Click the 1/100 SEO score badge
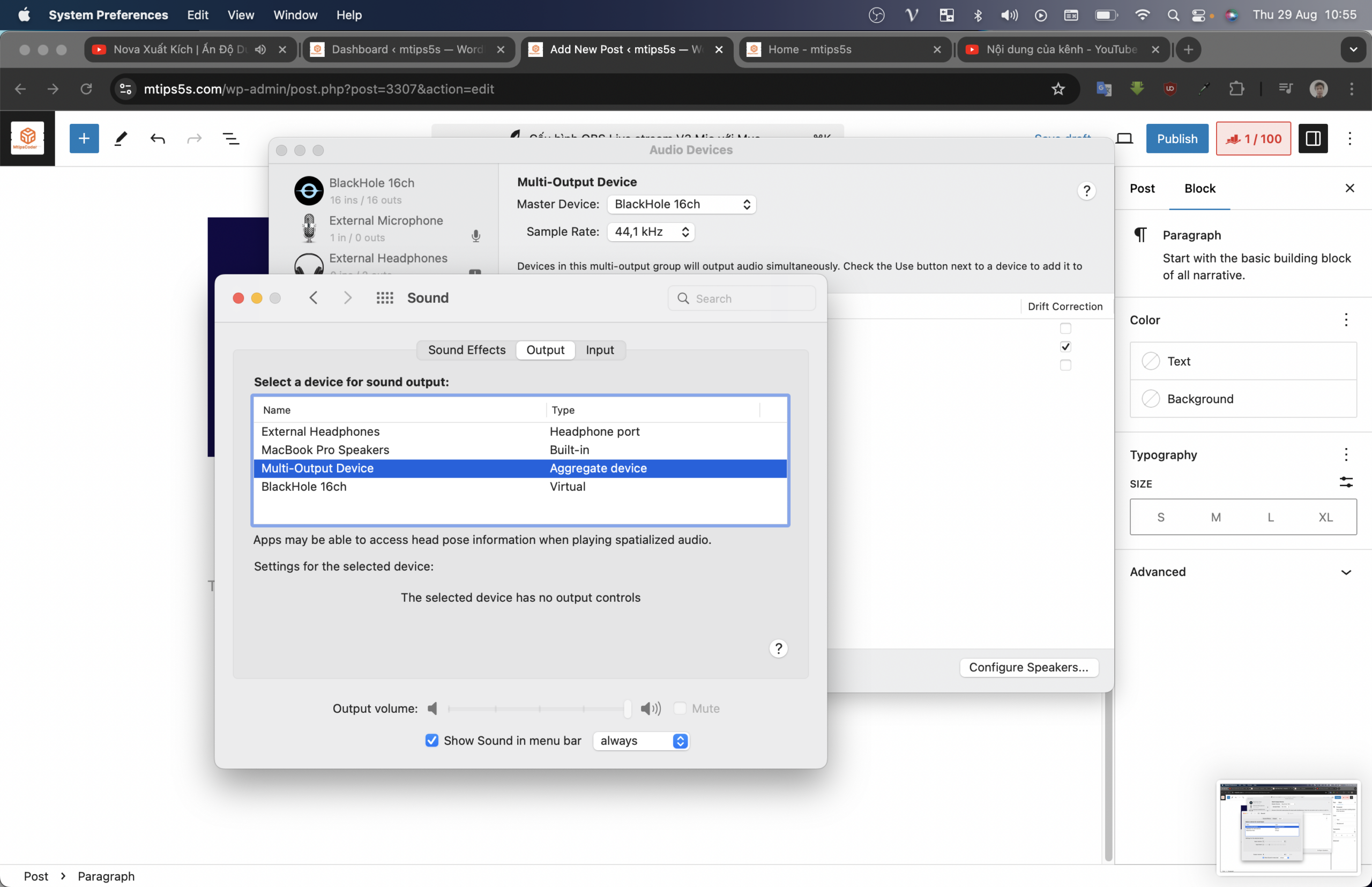Image resolution: width=1372 pixels, height=887 pixels. [1253, 138]
